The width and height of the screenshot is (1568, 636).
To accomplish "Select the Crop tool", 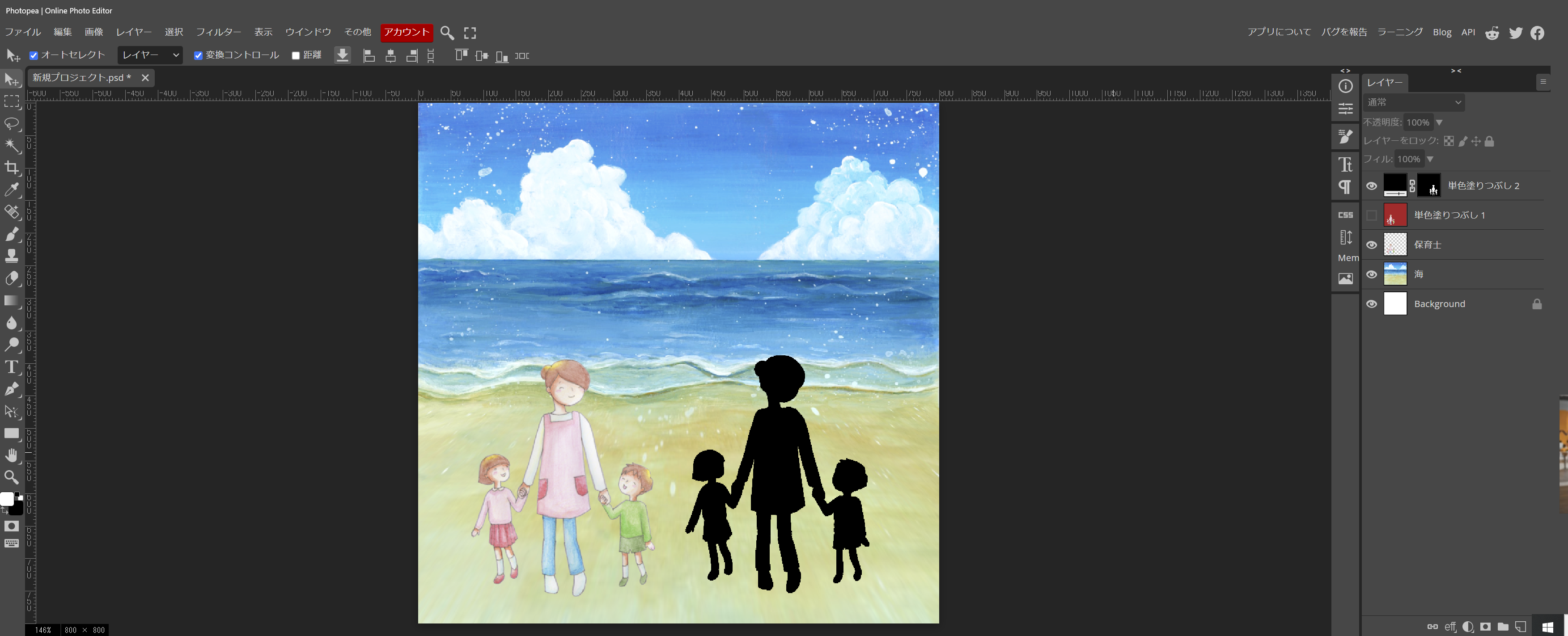I will coord(12,168).
